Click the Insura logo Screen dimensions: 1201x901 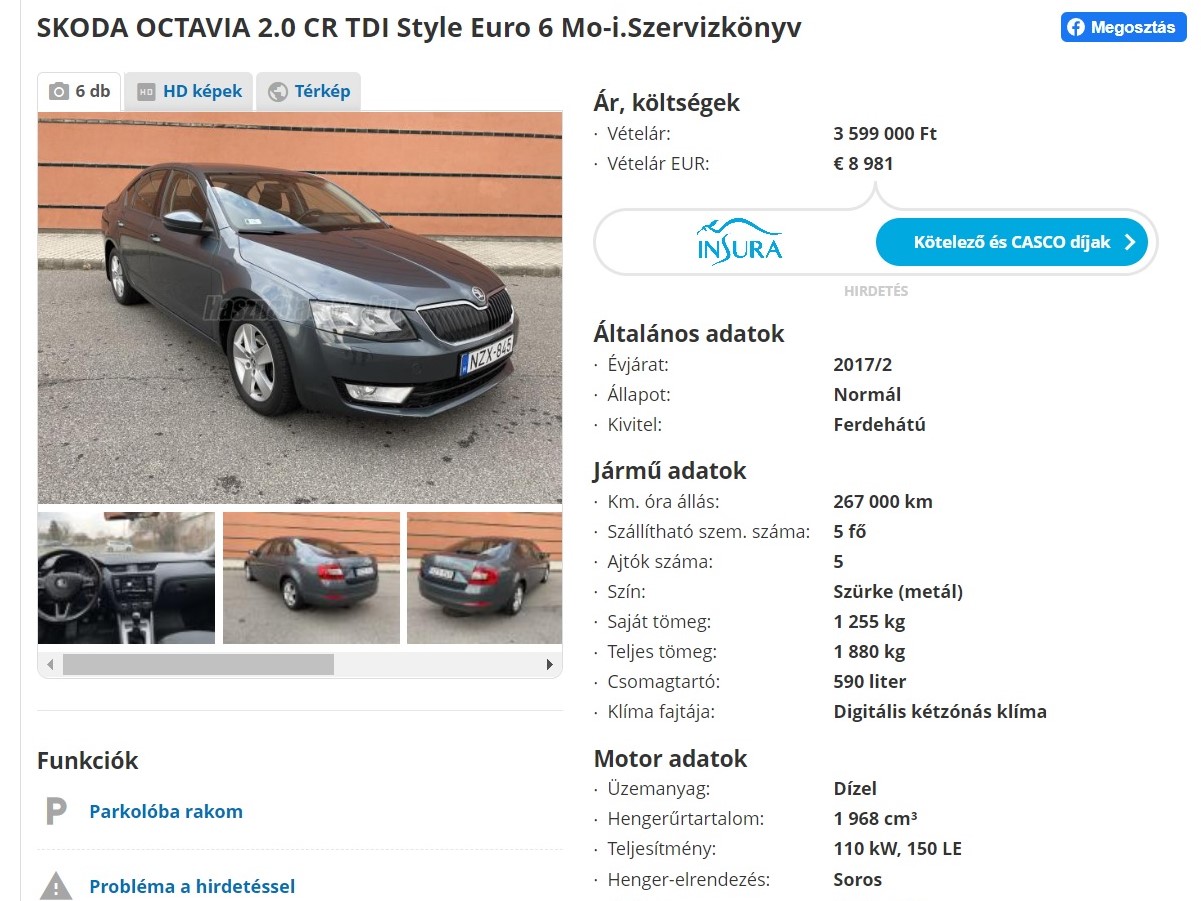pos(739,242)
